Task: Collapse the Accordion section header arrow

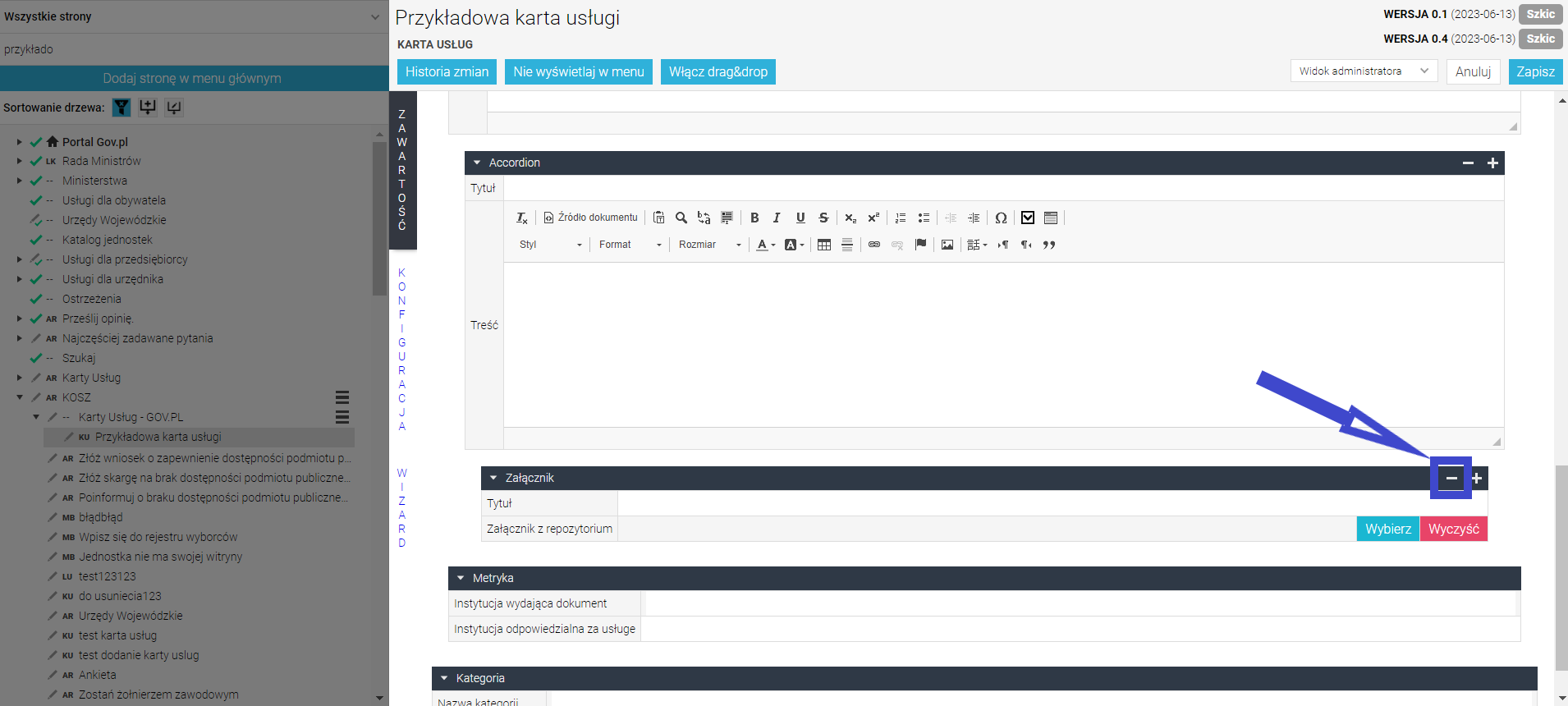Action: pos(477,163)
